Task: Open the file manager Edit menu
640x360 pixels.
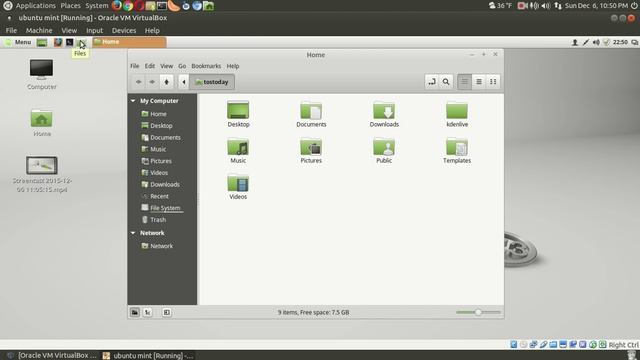Action: coord(150,66)
